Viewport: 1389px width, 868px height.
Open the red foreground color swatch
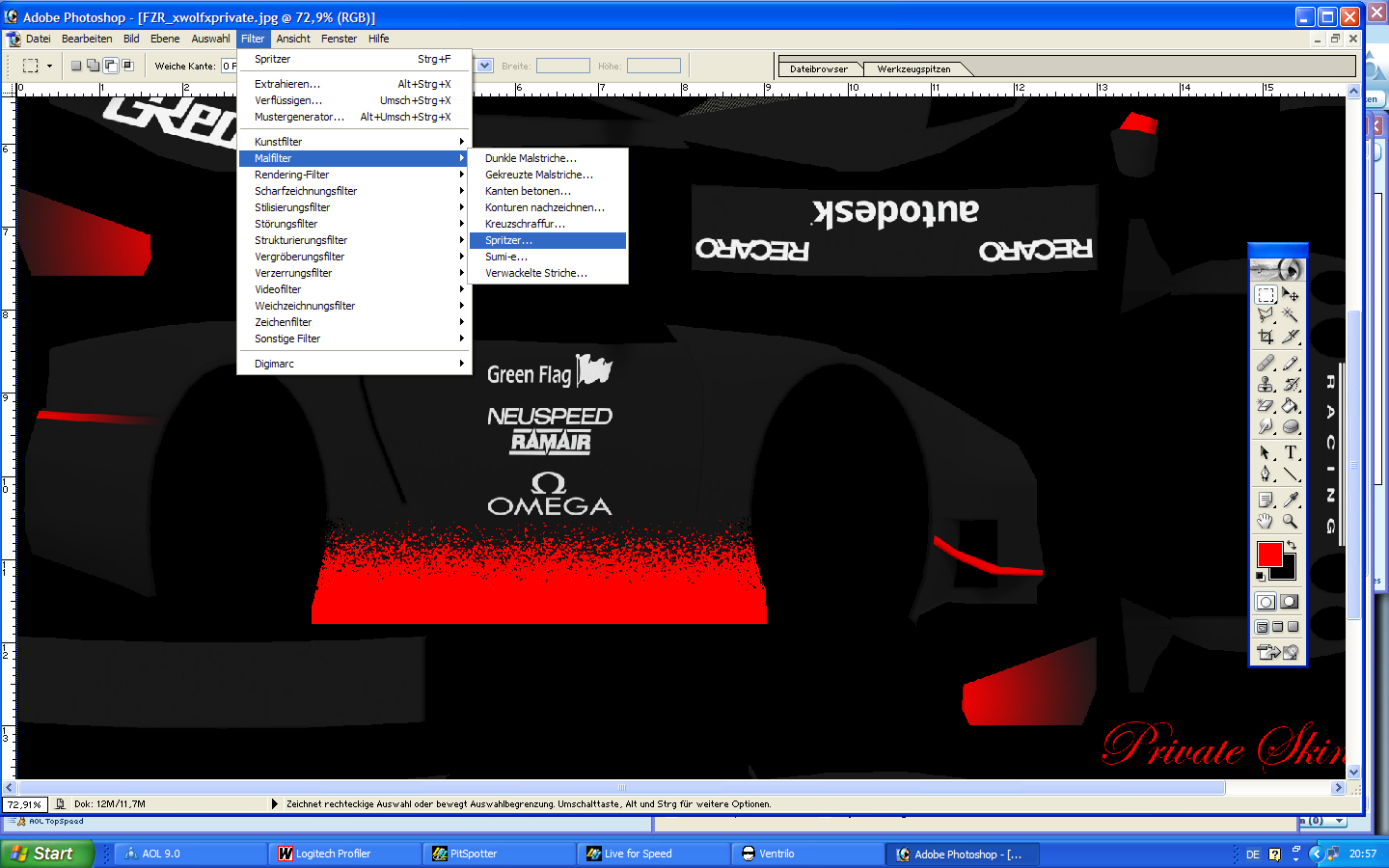[1269, 555]
